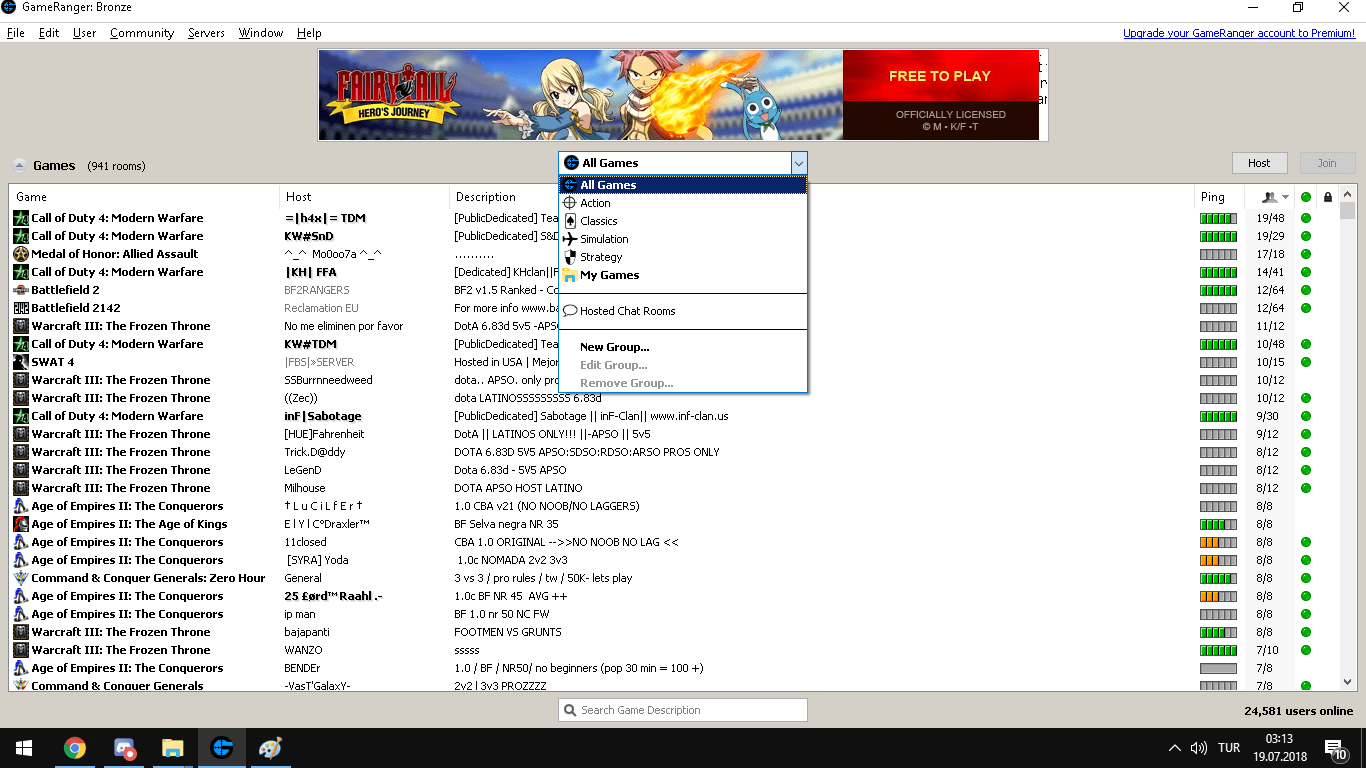Image resolution: width=1366 pixels, height=768 pixels.
Task: Open the Edit menu
Action: (49, 33)
